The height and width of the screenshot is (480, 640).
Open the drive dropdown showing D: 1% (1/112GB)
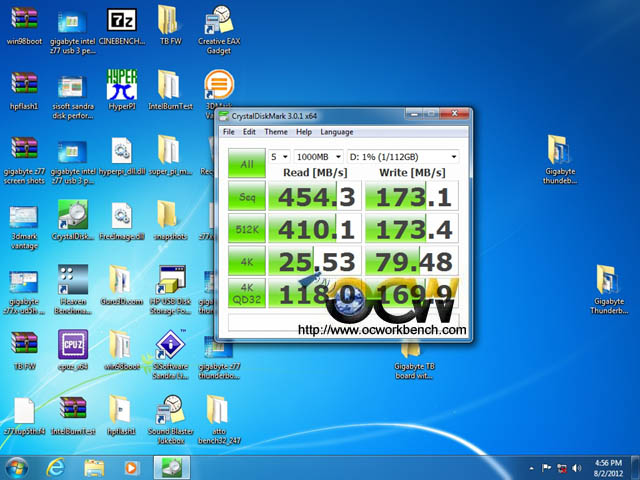point(403,157)
